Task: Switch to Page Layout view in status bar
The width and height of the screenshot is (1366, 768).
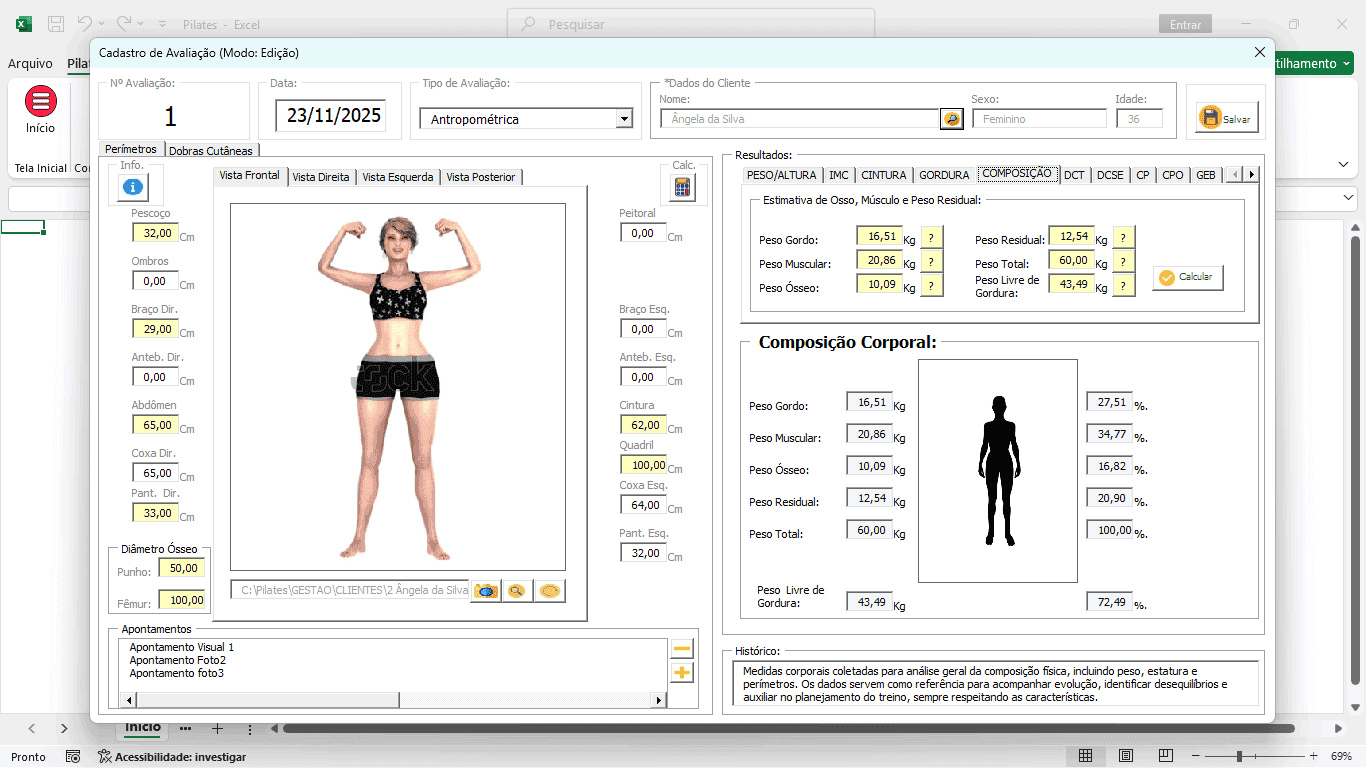Action: 1126,756
